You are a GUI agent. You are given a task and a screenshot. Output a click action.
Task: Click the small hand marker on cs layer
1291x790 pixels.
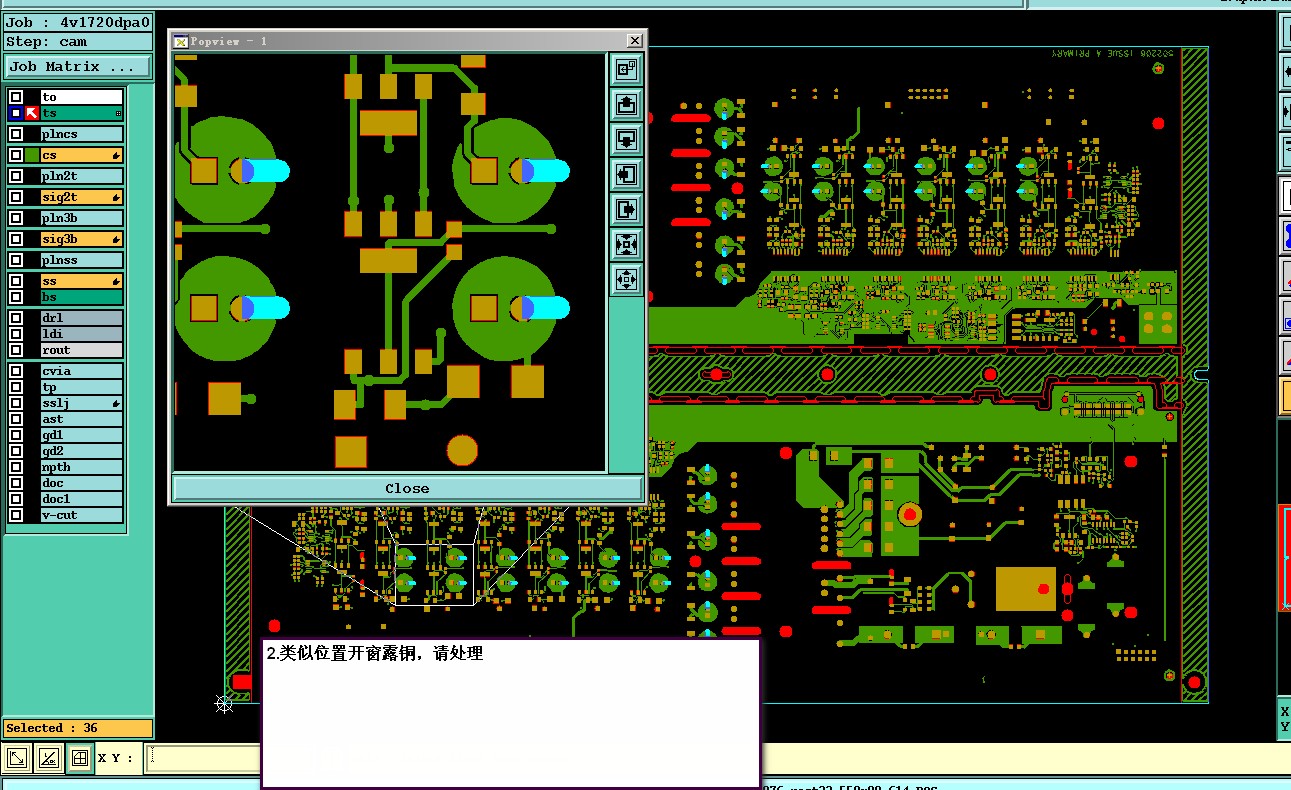pos(117,156)
